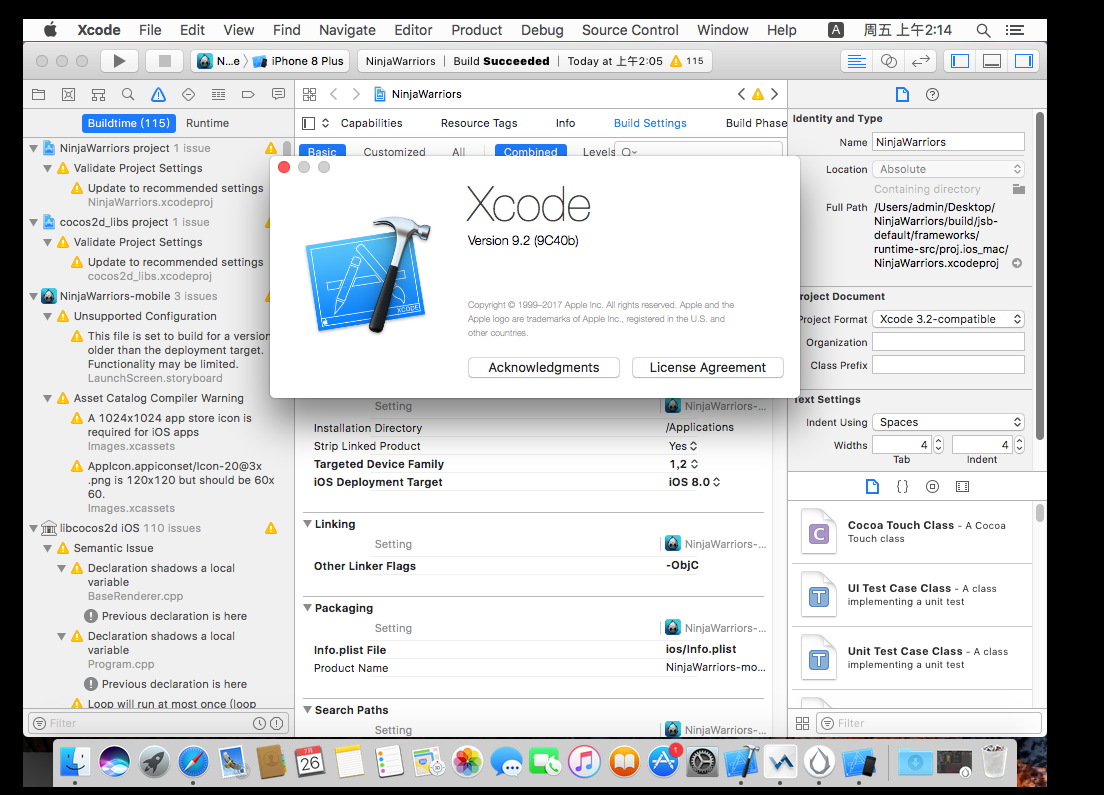Stop the running task in Xcode toolbar
Image resolution: width=1104 pixels, height=795 pixels.
[x=165, y=61]
